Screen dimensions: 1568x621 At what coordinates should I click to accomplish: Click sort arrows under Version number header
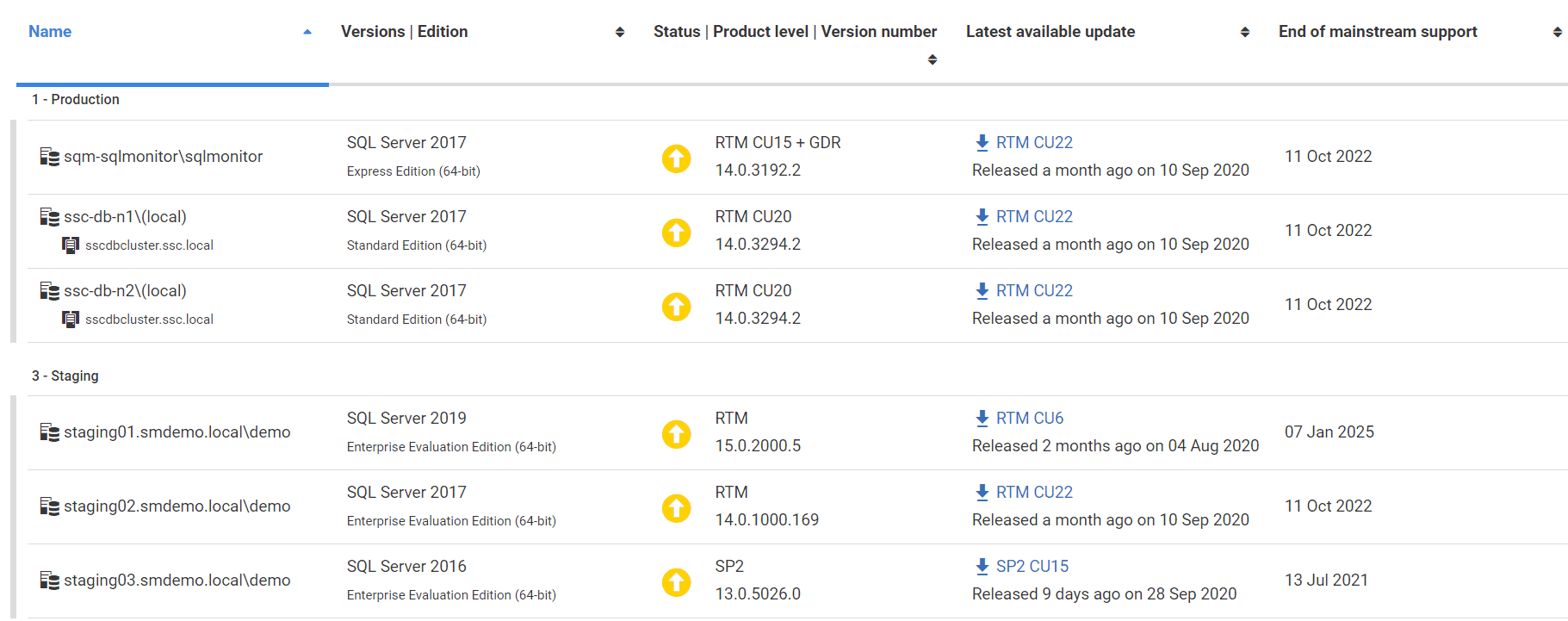933,59
